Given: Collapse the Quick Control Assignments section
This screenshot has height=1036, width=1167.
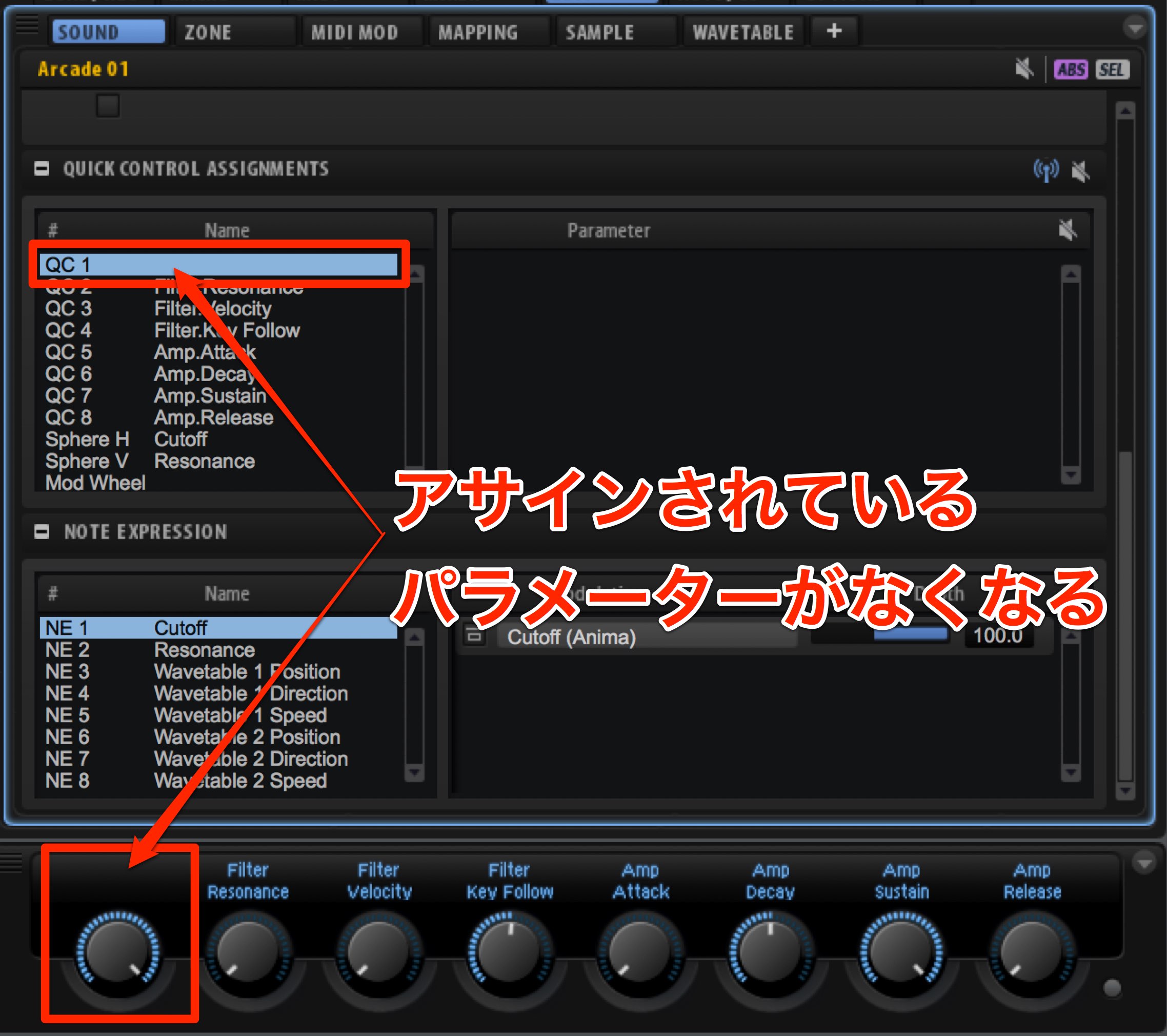Looking at the screenshot, I should (x=42, y=169).
